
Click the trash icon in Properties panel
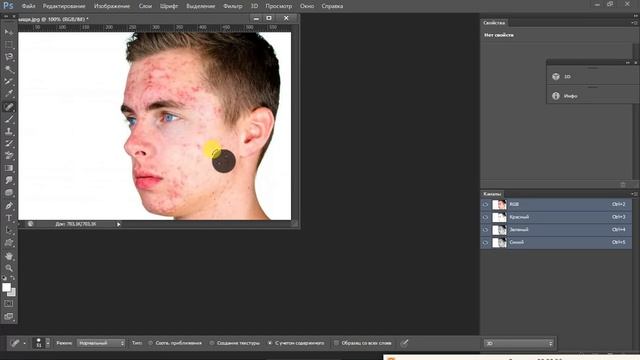[x=623, y=184]
